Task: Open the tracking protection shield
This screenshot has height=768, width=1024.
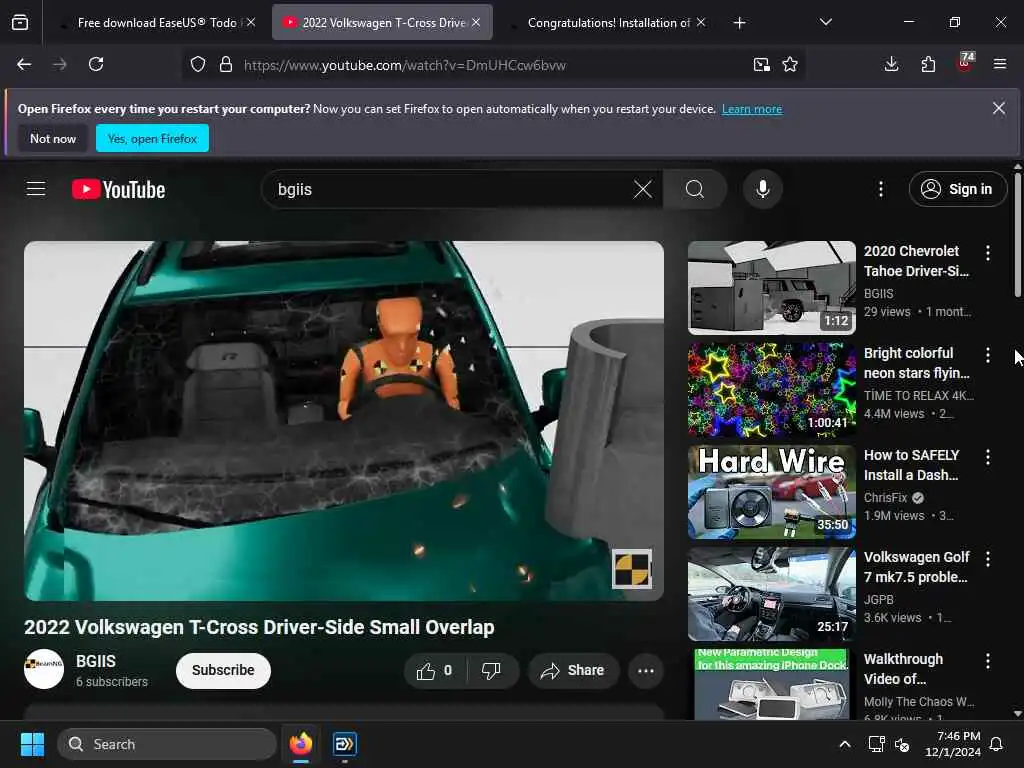Action: pos(198,65)
